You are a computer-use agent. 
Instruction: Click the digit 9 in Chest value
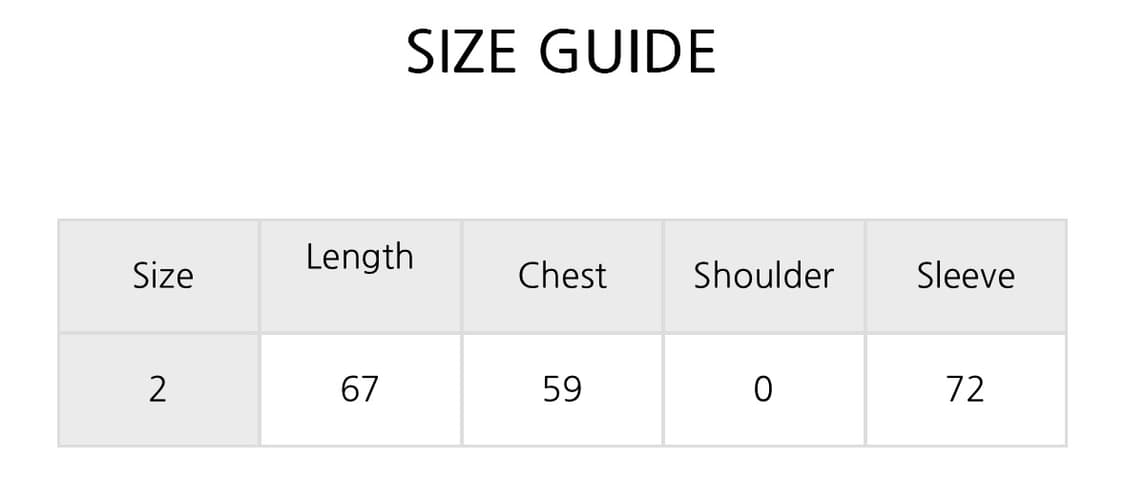coord(572,388)
